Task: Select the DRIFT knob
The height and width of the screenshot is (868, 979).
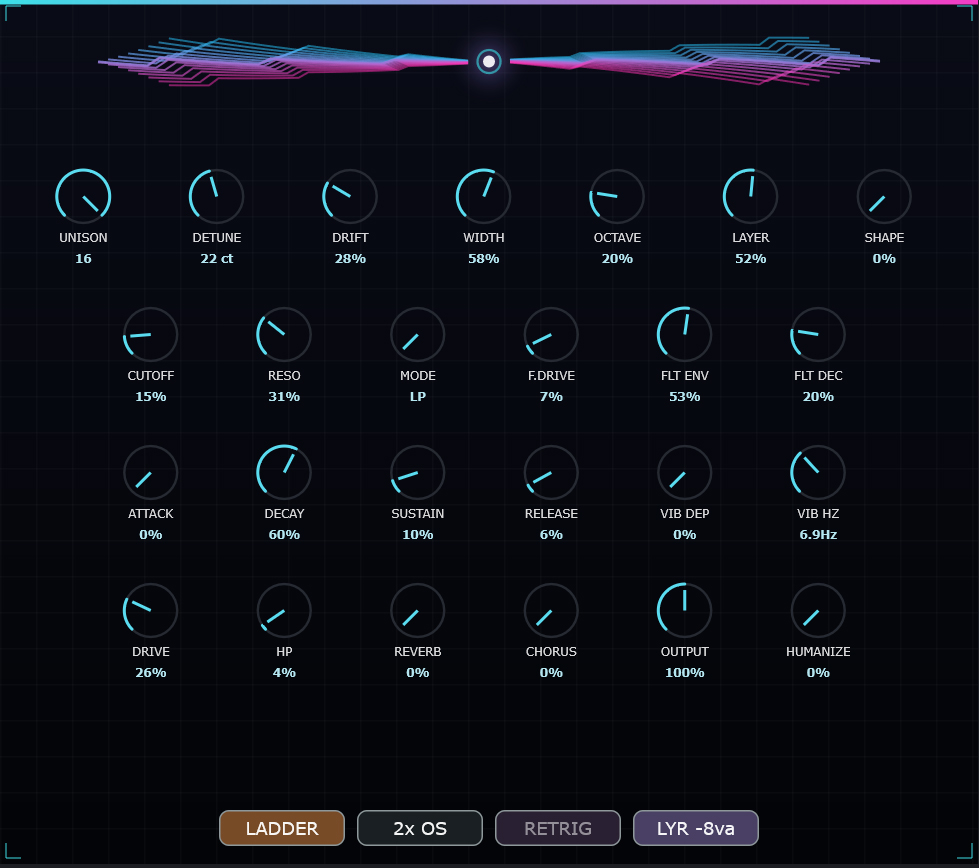Action: pos(350,197)
